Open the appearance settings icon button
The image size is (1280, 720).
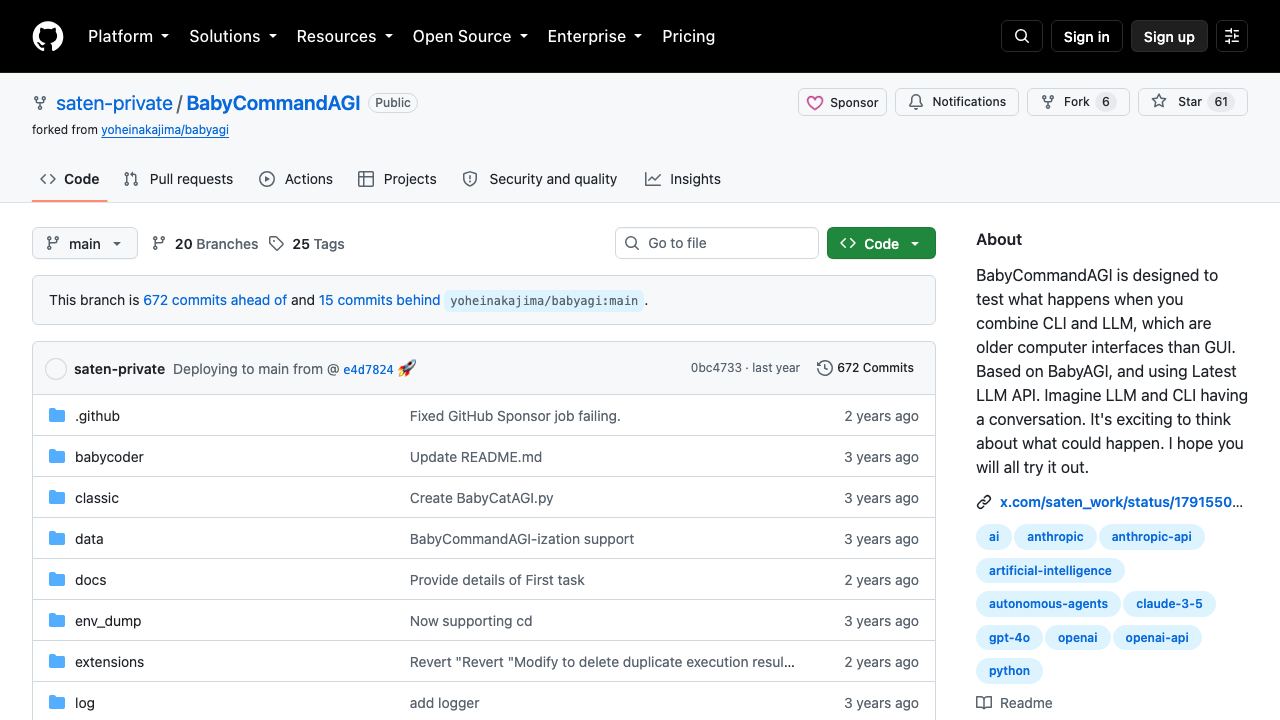coord(1232,36)
